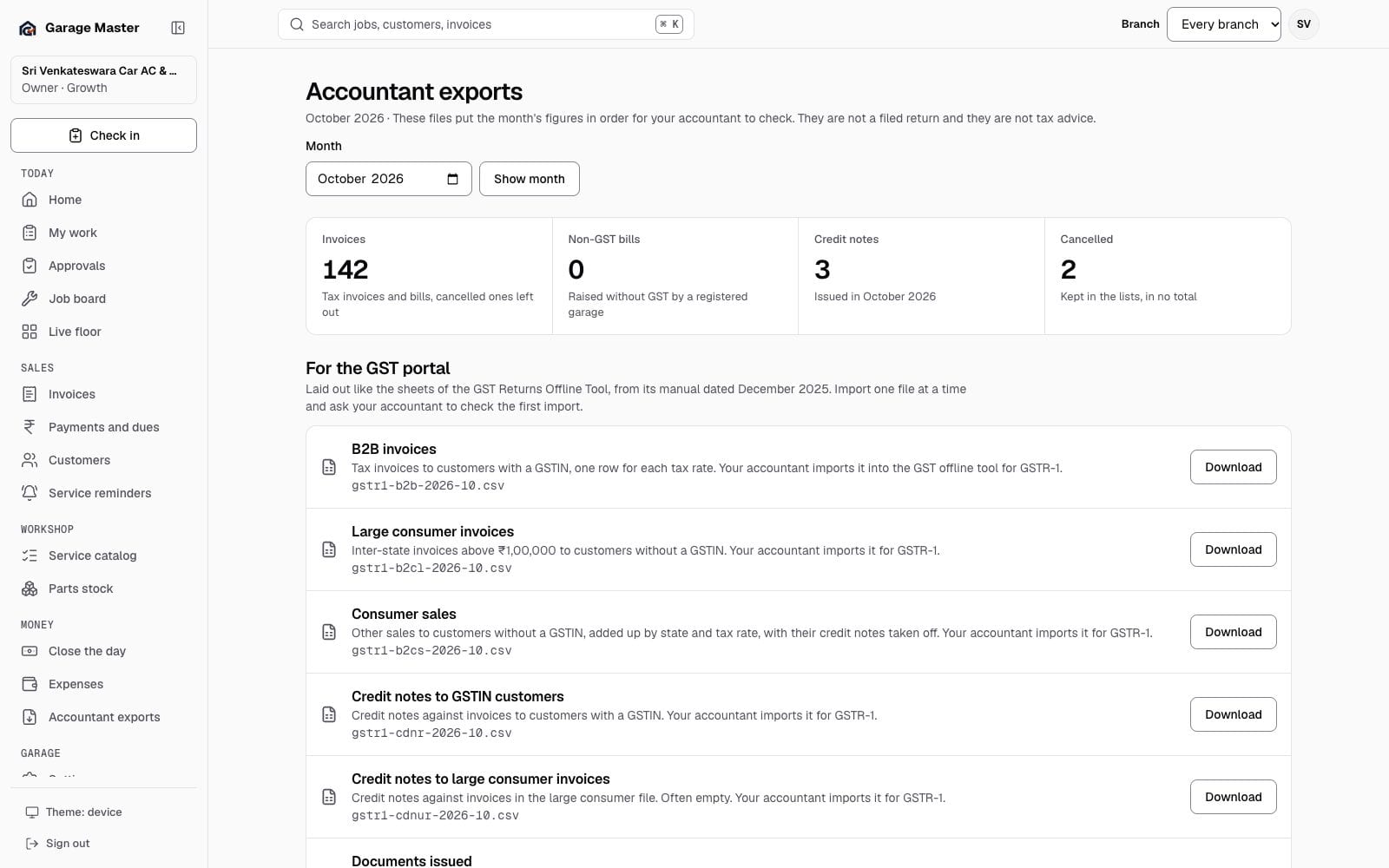Click the calendar icon in Month field
The height and width of the screenshot is (868, 1389).
pos(452,179)
